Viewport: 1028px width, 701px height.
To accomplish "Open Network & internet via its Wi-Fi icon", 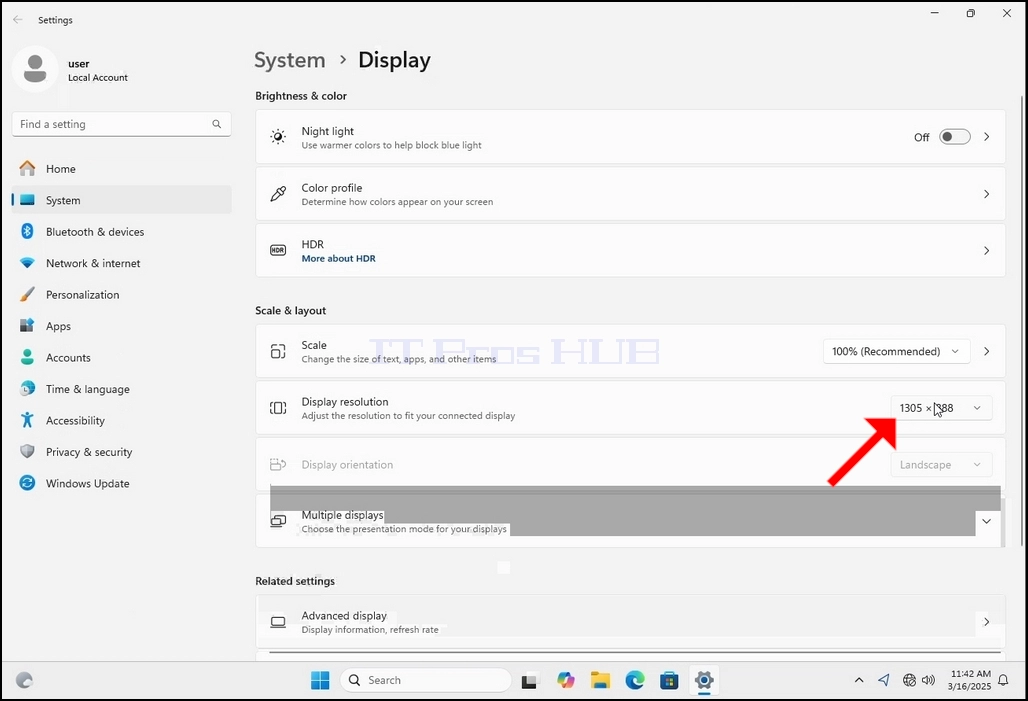I will pos(27,263).
